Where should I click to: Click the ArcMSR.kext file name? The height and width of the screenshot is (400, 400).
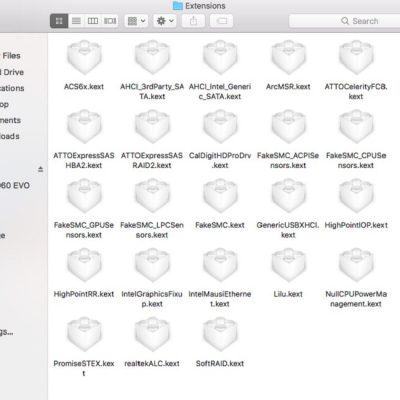coord(288,87)
